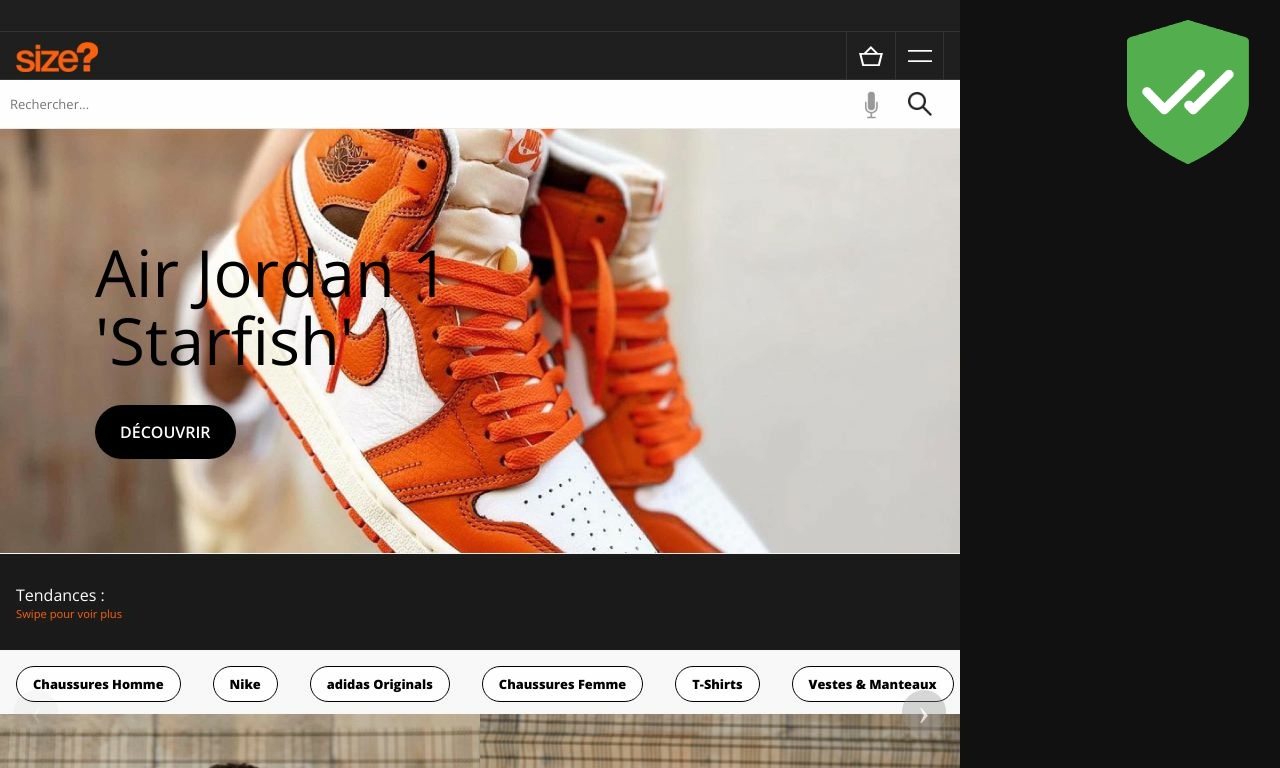Image resolution: width=1280 pixels, height=768 pixels.
Task: Select the Chaussures Homme tag
Action: point(98,684)
